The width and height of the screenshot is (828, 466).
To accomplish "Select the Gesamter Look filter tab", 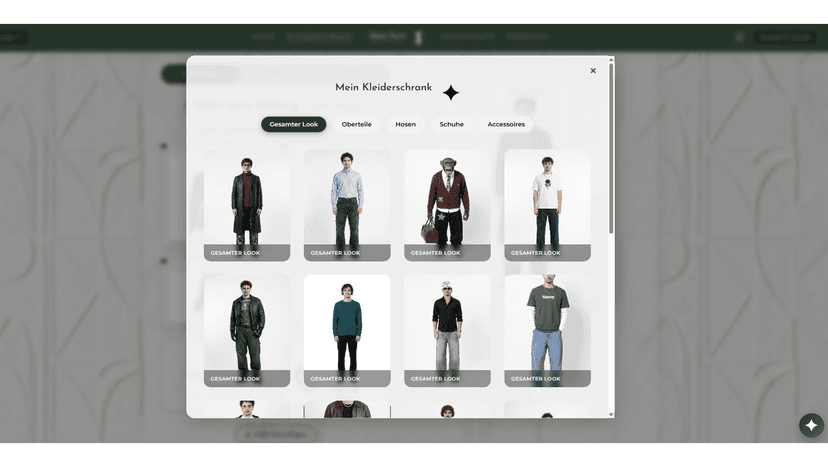I will pyautogui.click(x=294, y=124).
